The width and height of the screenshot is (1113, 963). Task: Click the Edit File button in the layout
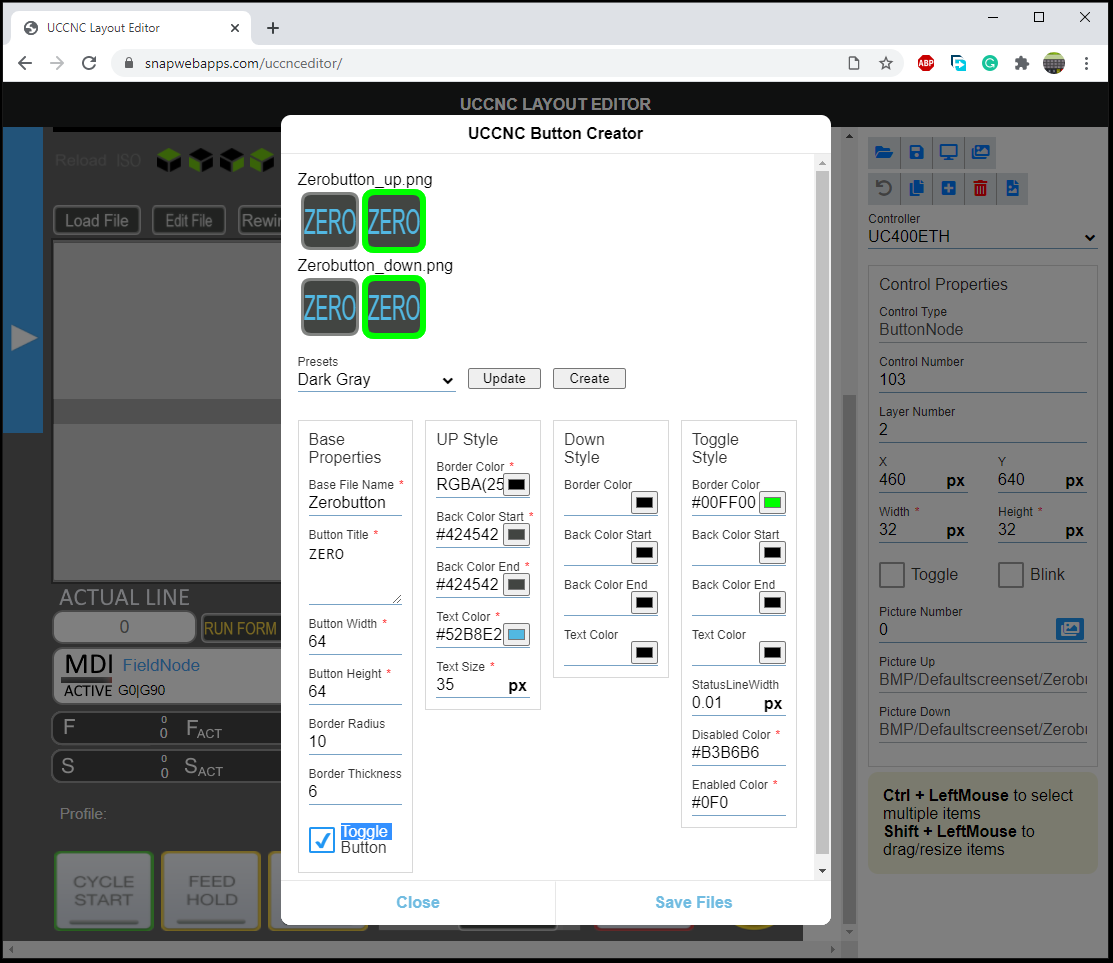[189, 221]
